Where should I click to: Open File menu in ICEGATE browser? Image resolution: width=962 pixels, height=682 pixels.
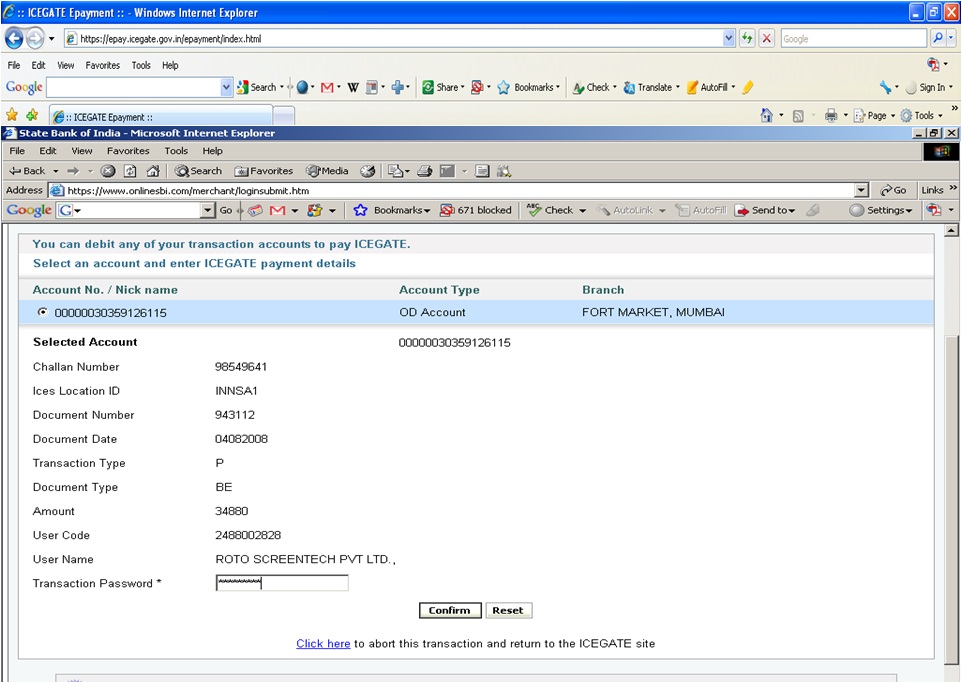[13, 65]
